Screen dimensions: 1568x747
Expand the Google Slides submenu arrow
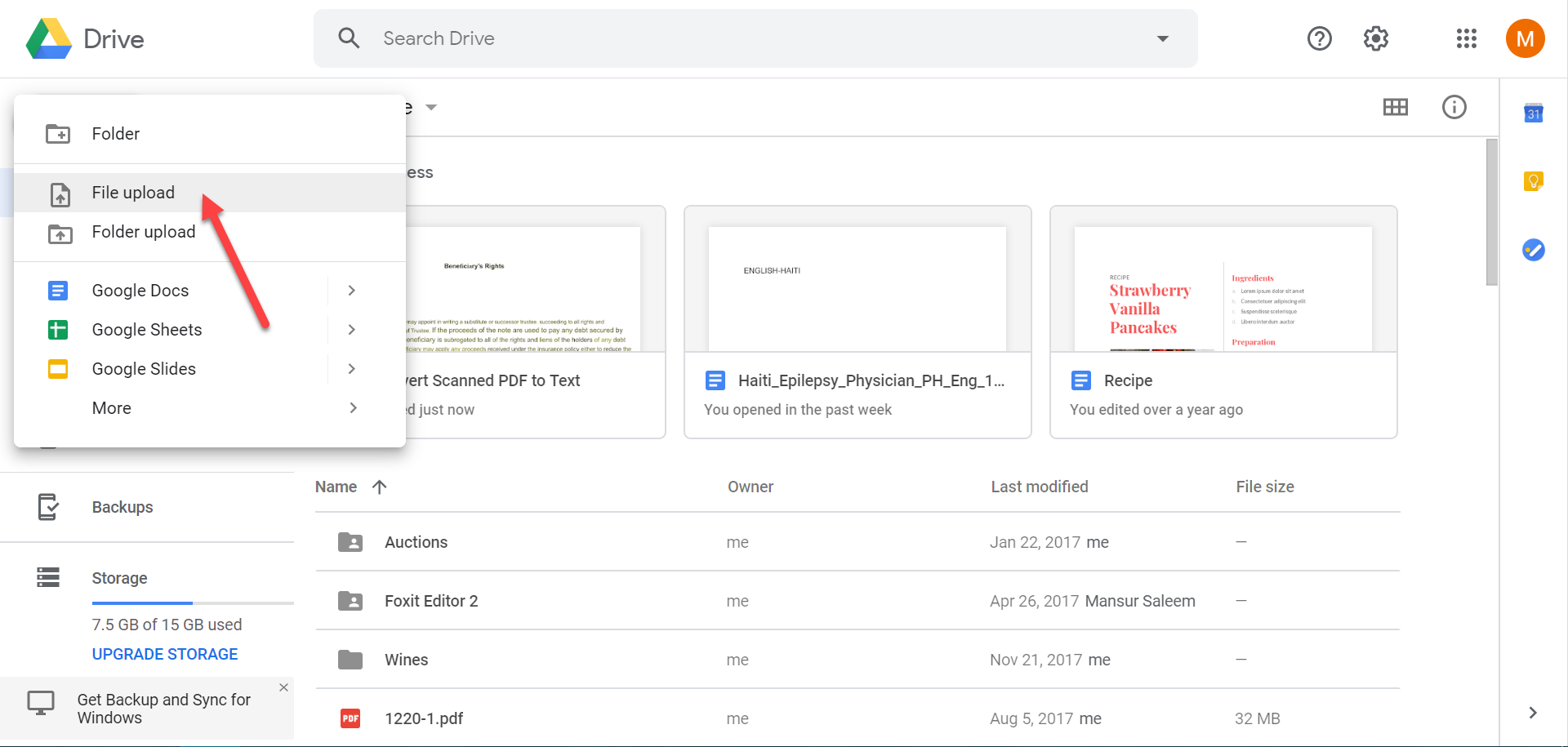pos(352,369)
